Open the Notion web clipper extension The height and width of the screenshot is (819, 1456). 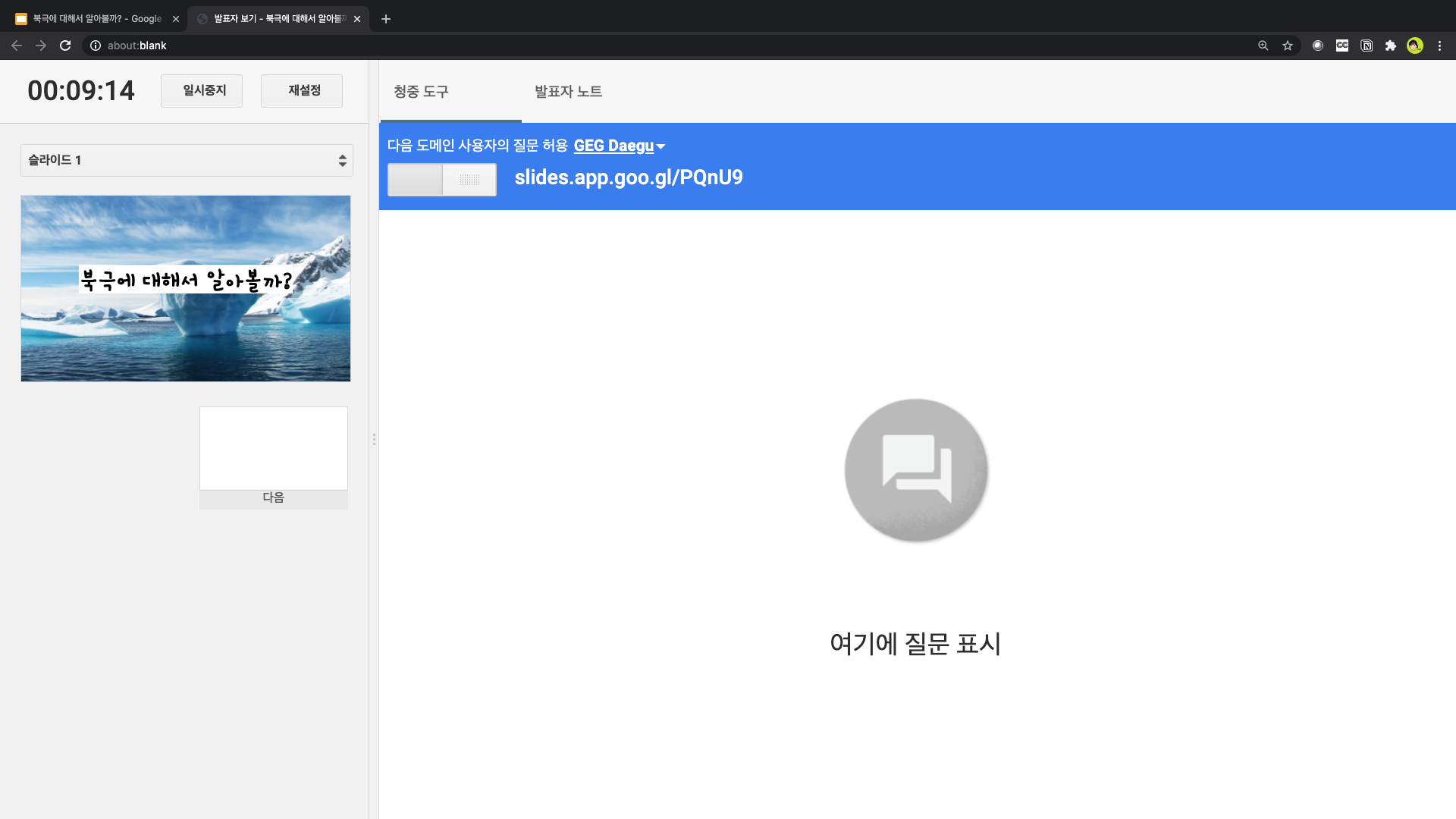pos(1367,45)
